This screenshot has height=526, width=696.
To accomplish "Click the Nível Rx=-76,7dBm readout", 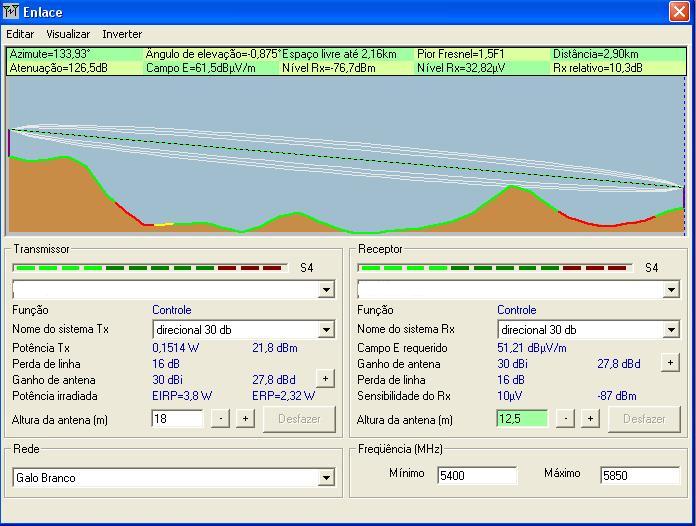I will (328, 68).
